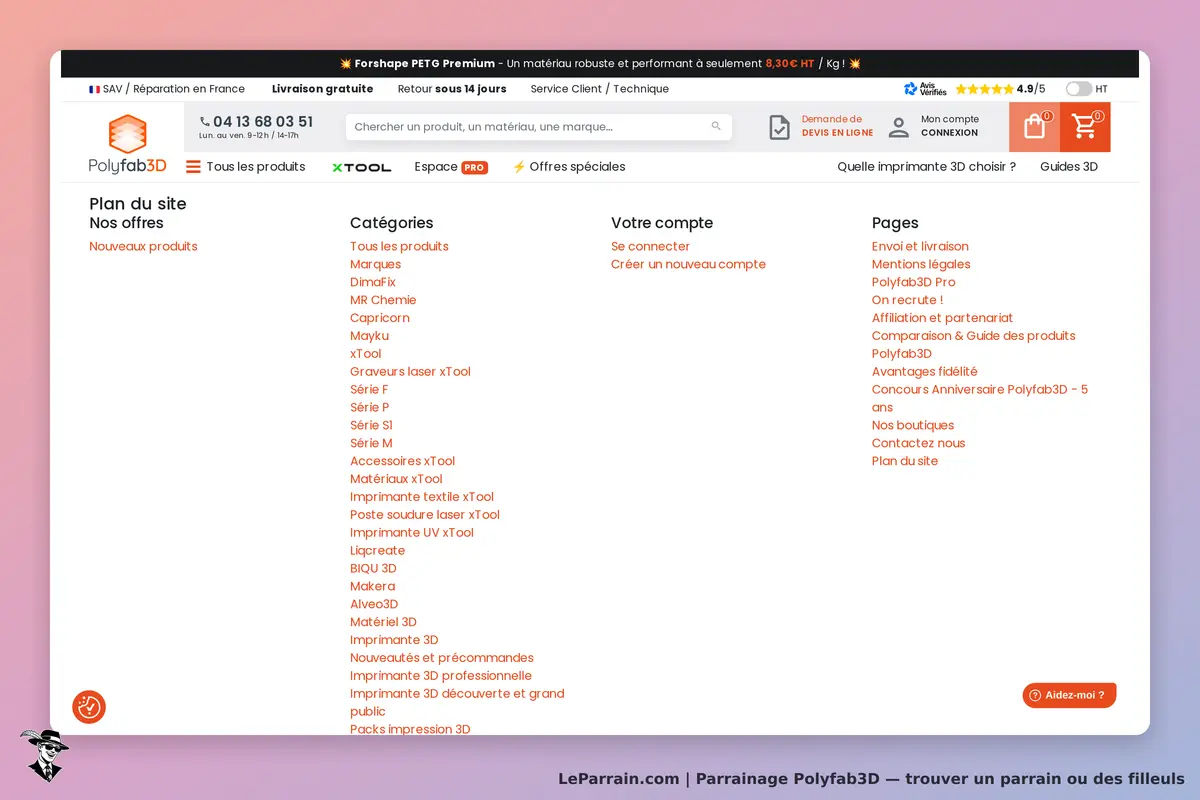Open the Liqcreate link

[377, 551]
